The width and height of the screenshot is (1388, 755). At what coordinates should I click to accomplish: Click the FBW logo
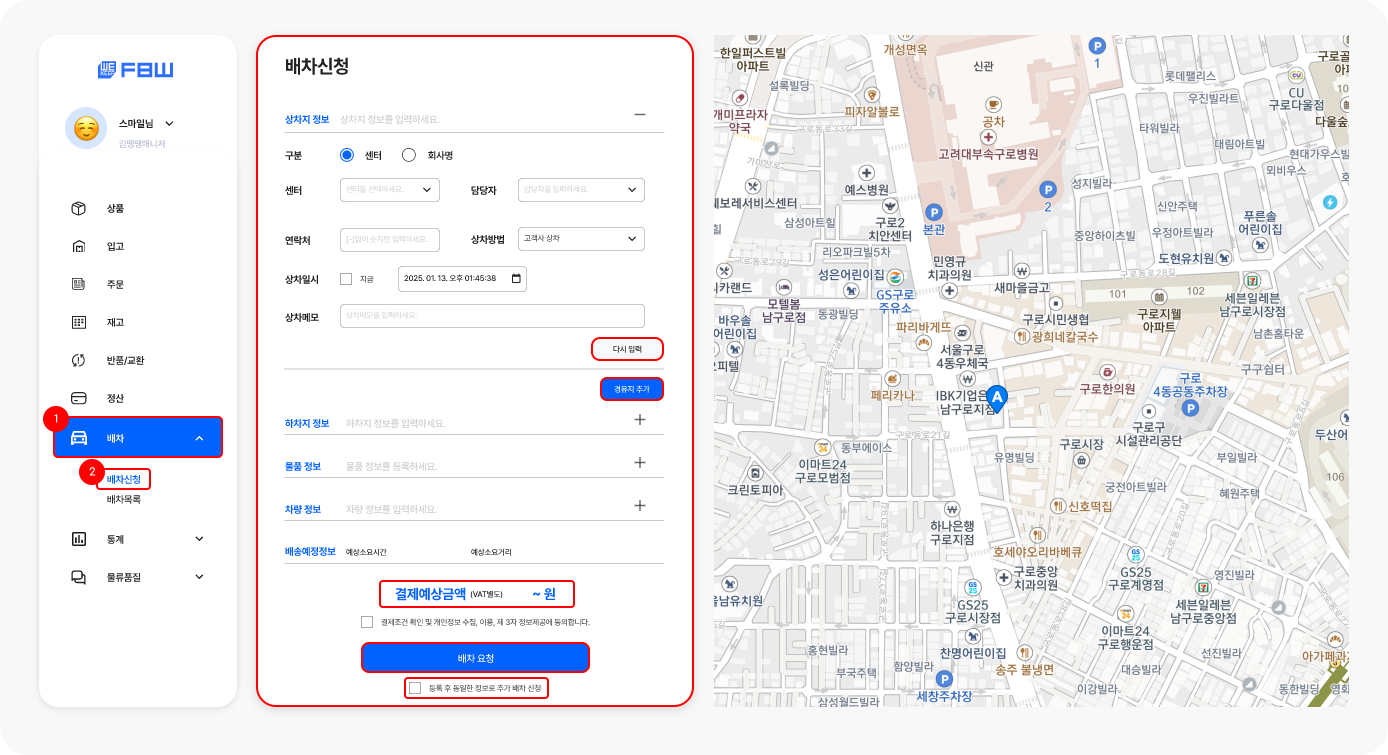135,70
